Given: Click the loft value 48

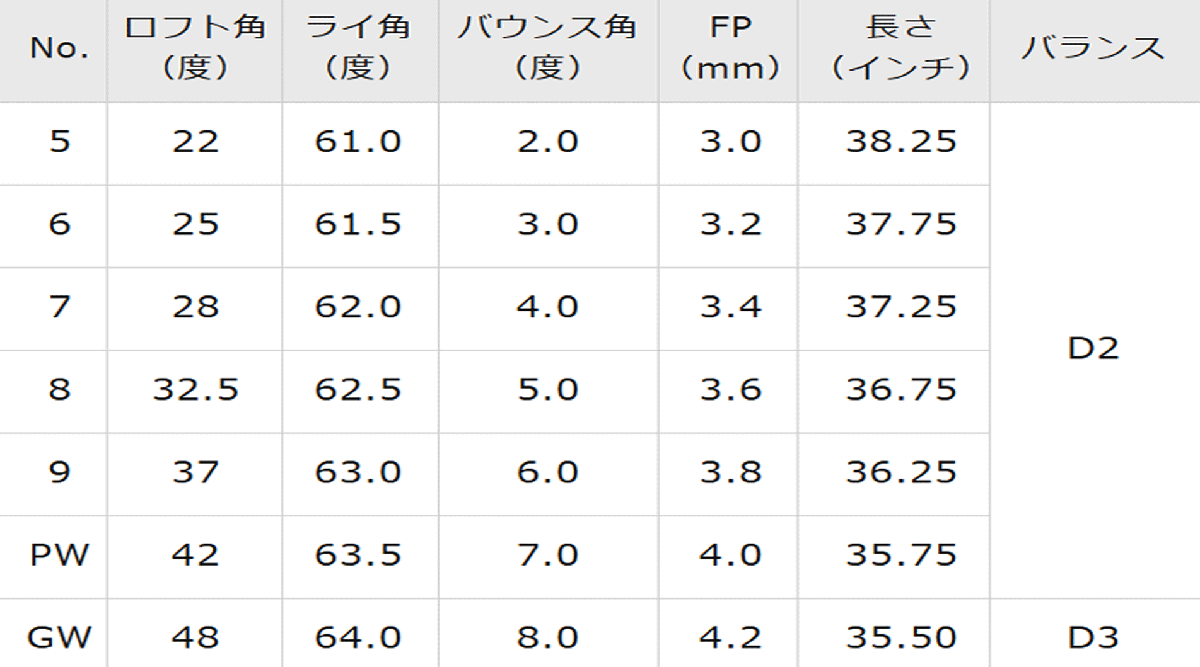Looking at the screenshot, I should pos(195,637).
